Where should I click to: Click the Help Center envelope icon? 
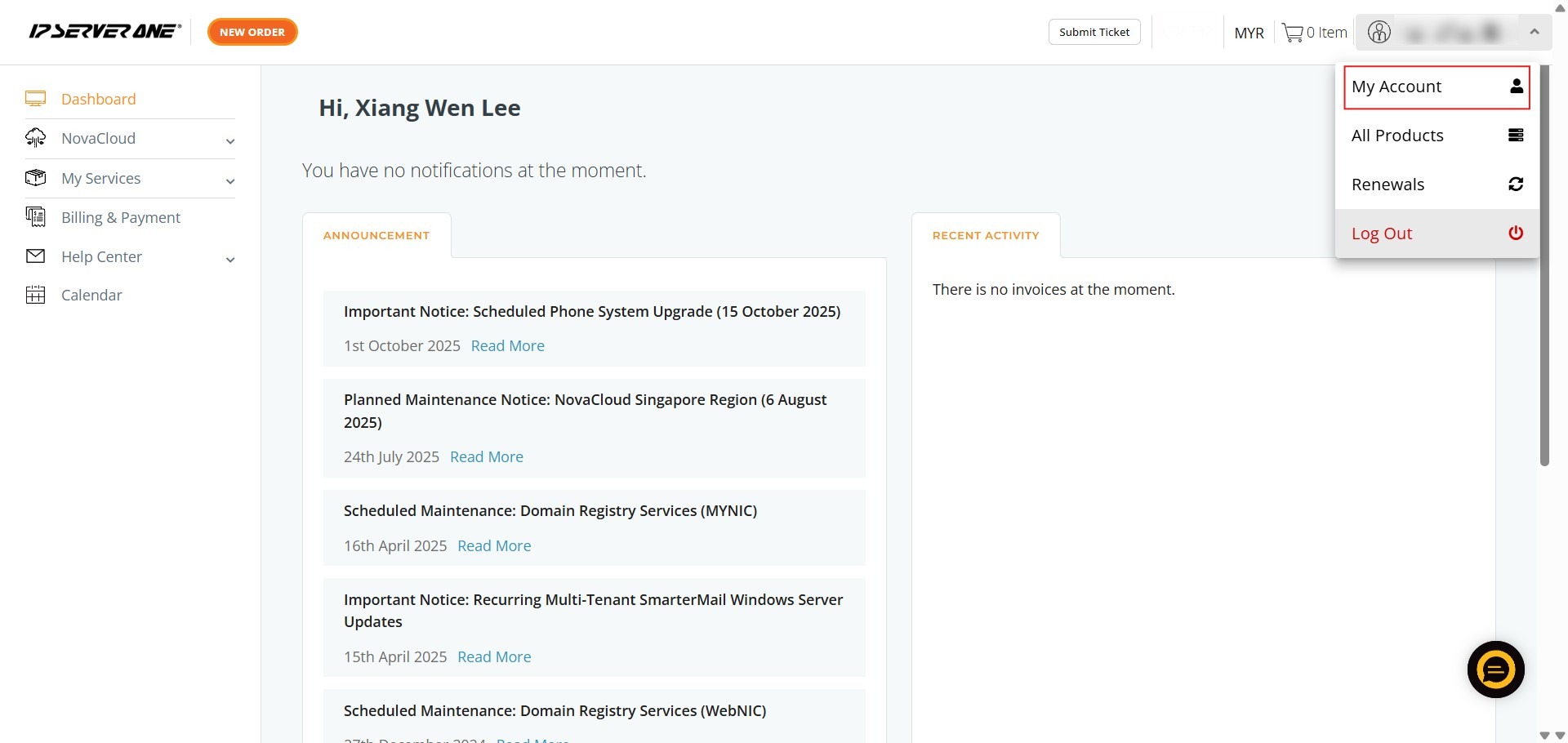click(35, 256)
